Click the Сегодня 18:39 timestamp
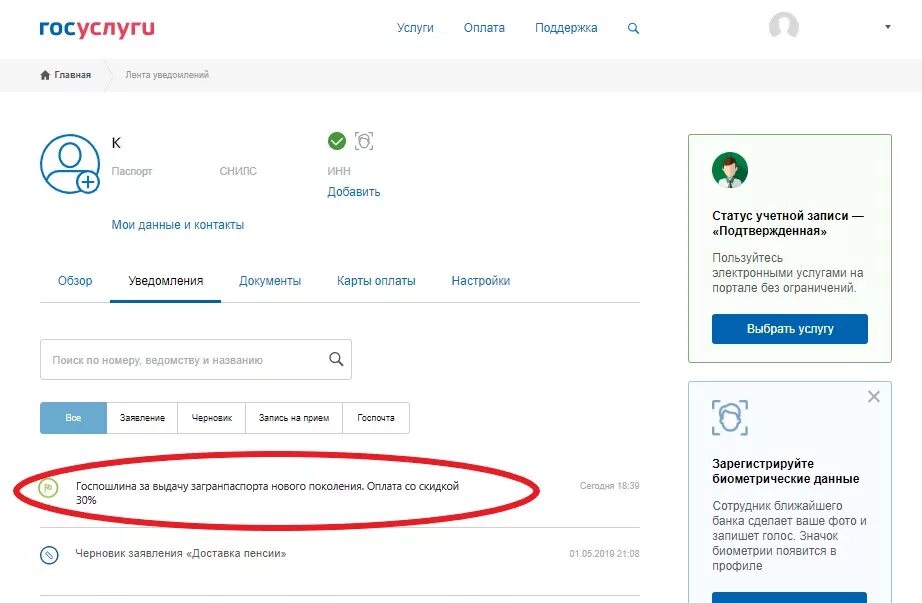 pyautogui.click(x=610, y=486)
